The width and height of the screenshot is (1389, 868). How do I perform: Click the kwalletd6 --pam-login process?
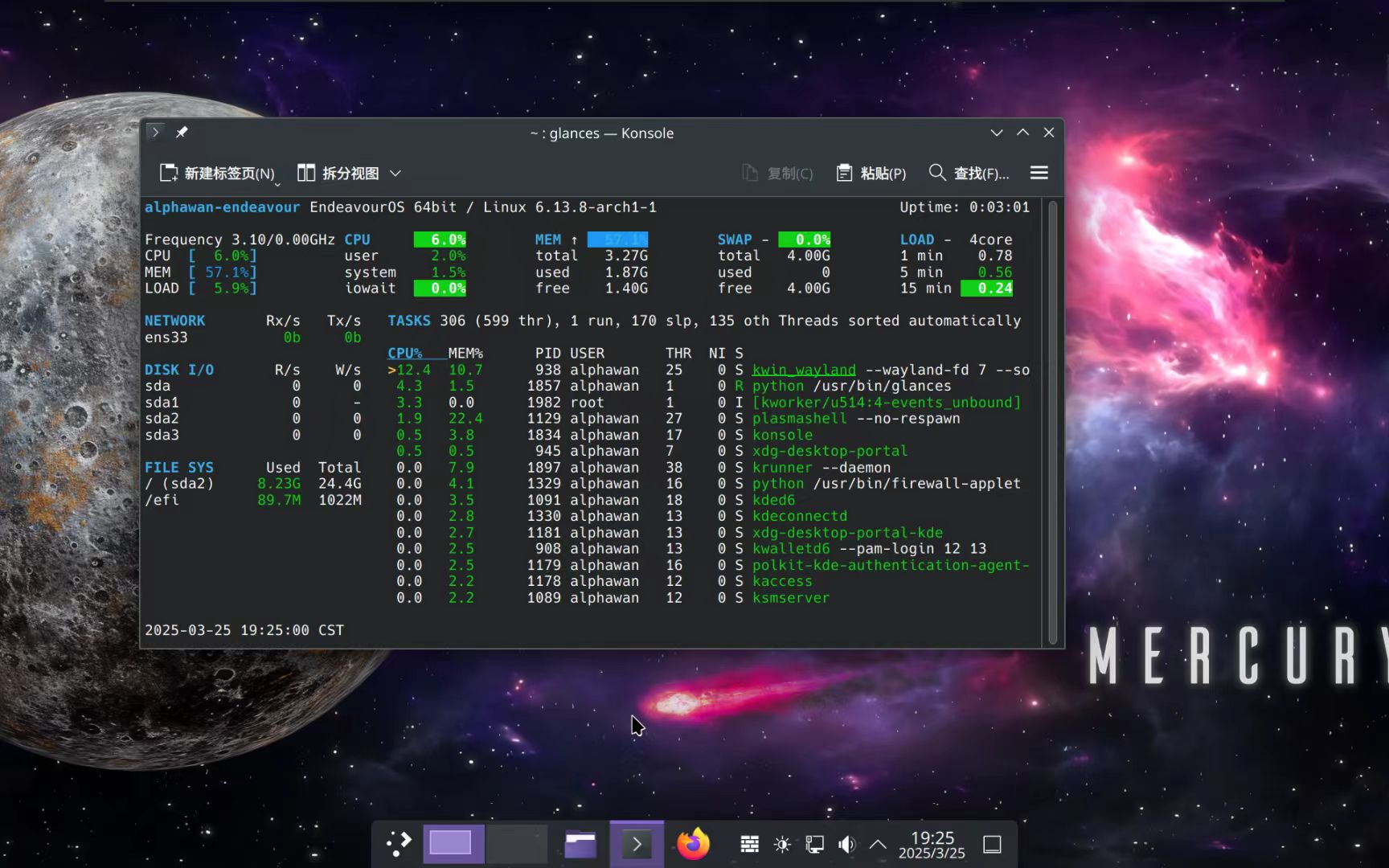(x=869, y=549)
